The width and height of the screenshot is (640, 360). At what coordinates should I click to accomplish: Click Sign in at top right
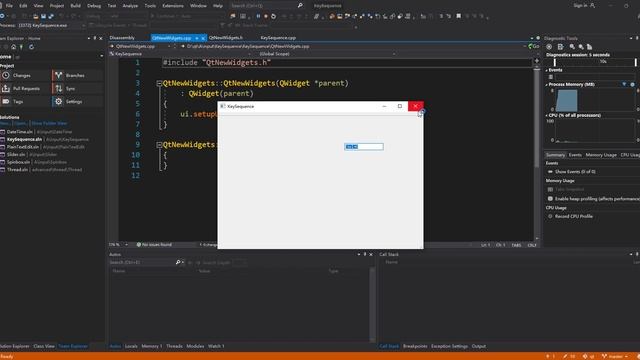[x=580, y=6]
